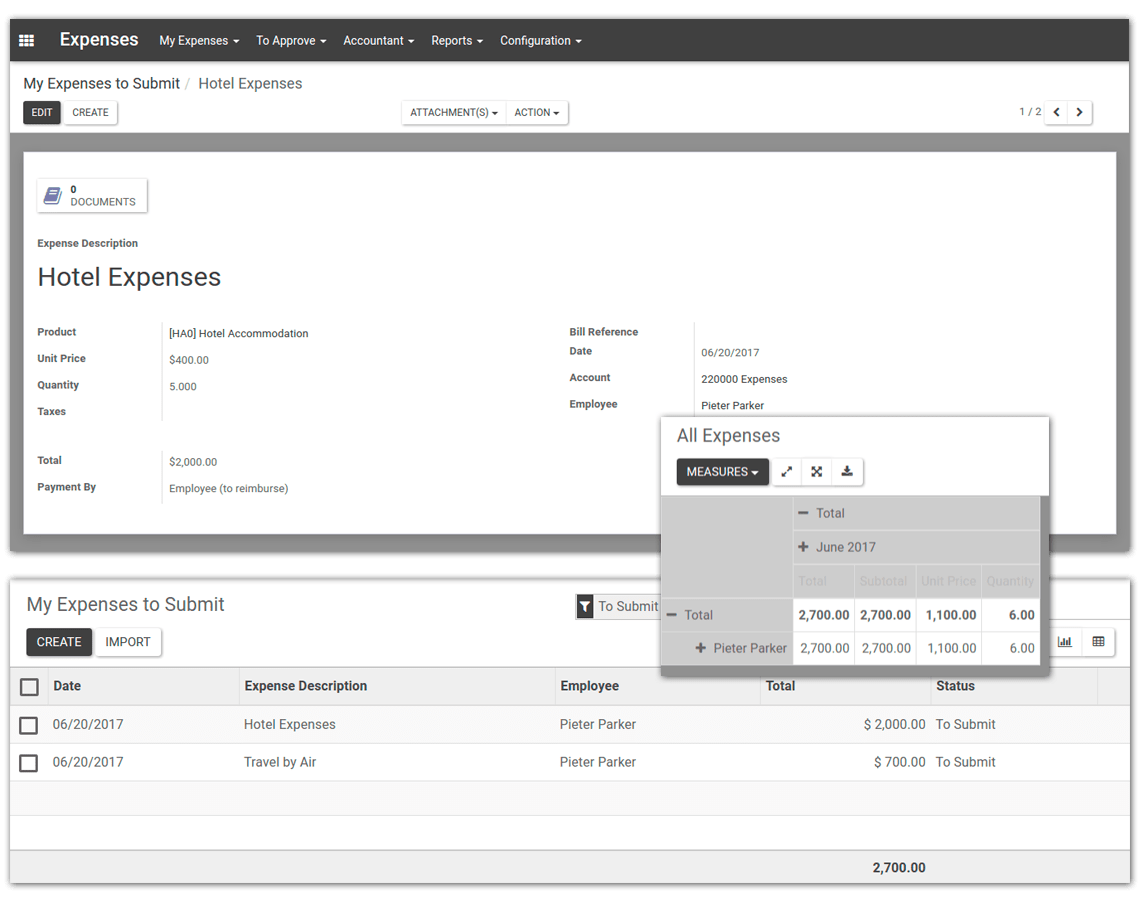Open the MEASURES dropdown
Viewport: 1140px width, 900px height.
722,471
